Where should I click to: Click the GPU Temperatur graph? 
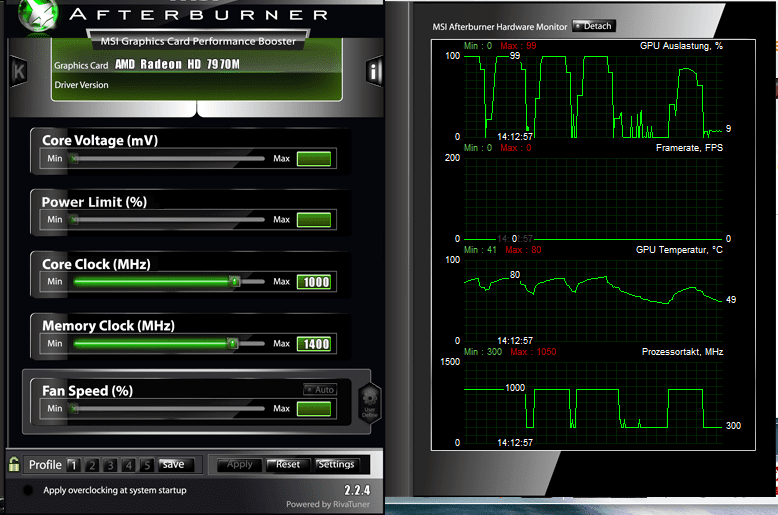point(593,300)
